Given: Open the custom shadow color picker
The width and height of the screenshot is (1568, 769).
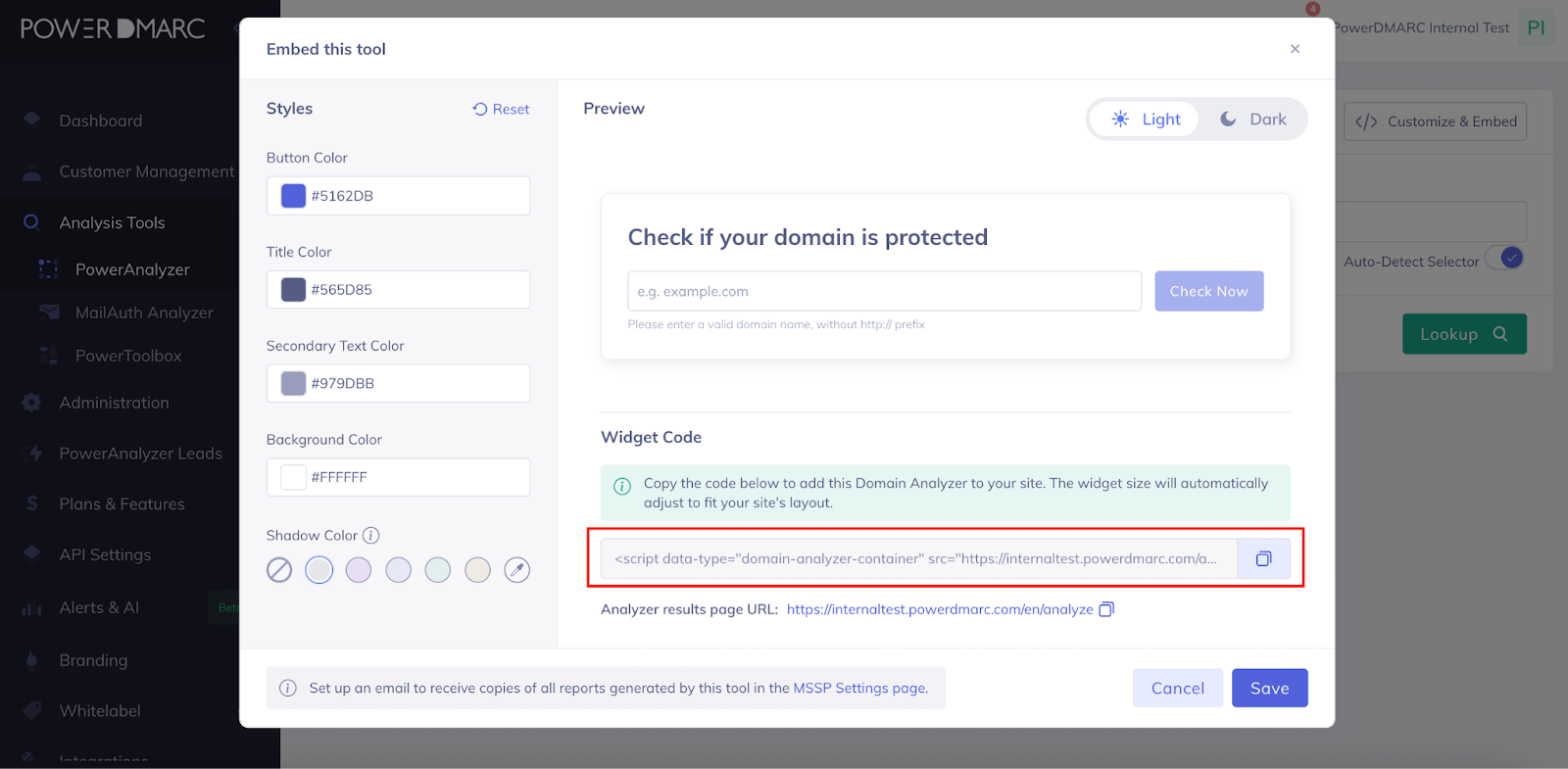Looking at the screenshot, I should (516, 569).
